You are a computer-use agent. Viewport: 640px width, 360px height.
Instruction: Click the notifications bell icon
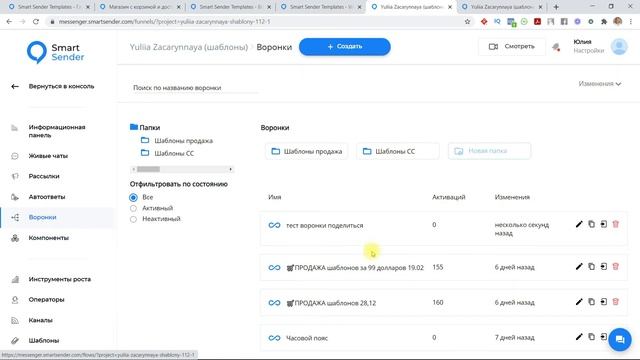pyautogui.click(x=556, y=47)
